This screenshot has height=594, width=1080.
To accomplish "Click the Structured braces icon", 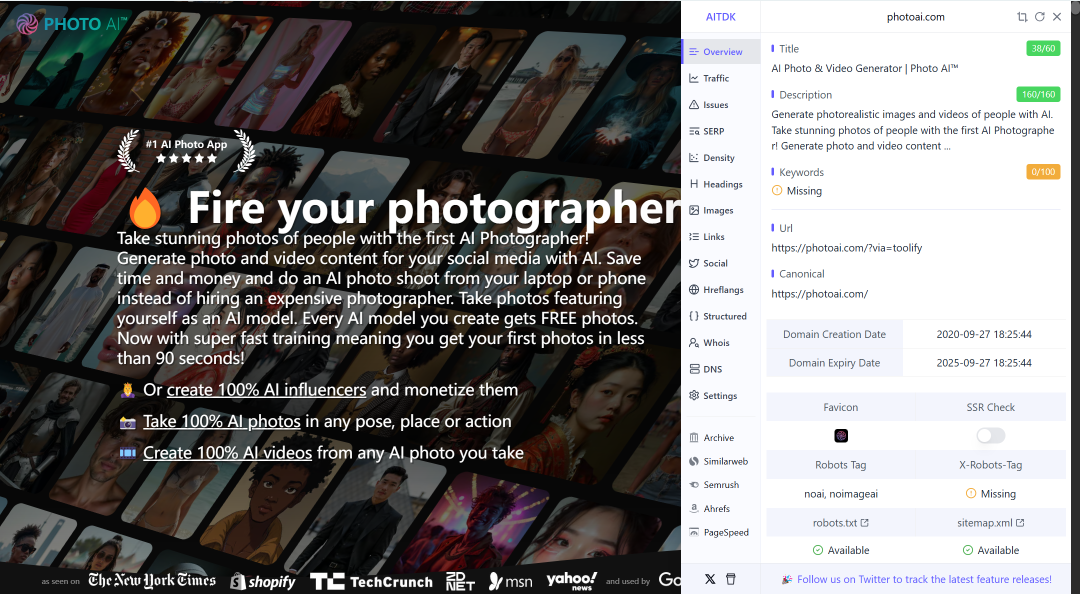I will (694, 316).
